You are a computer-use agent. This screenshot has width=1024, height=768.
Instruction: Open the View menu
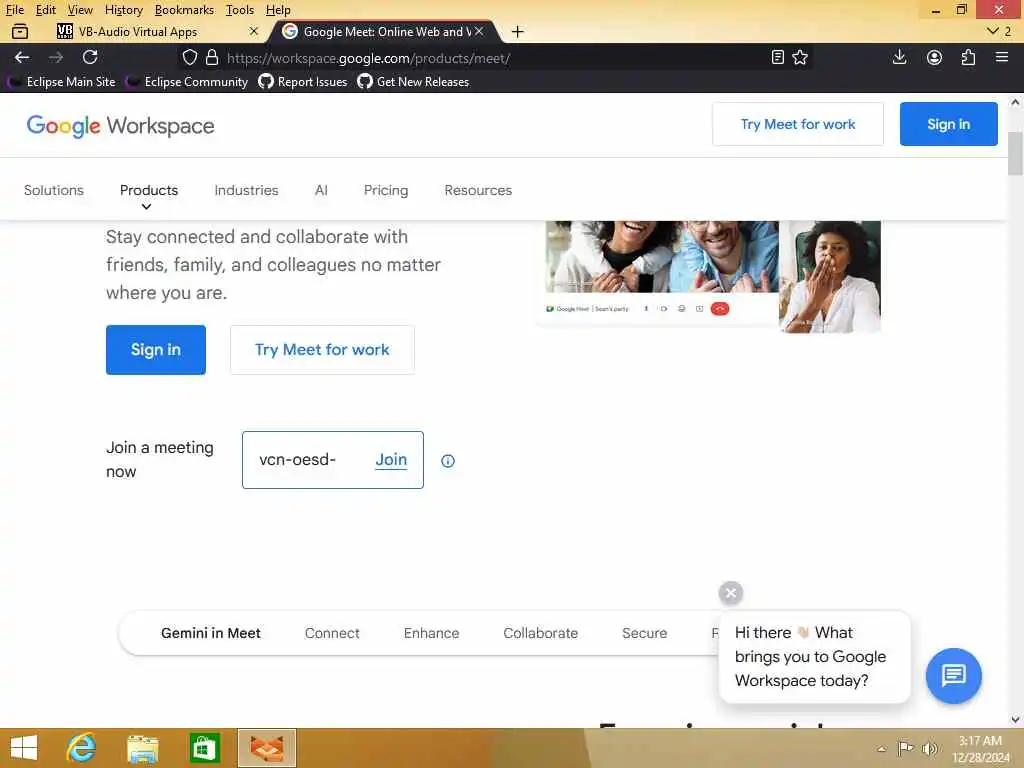point(80,10)
